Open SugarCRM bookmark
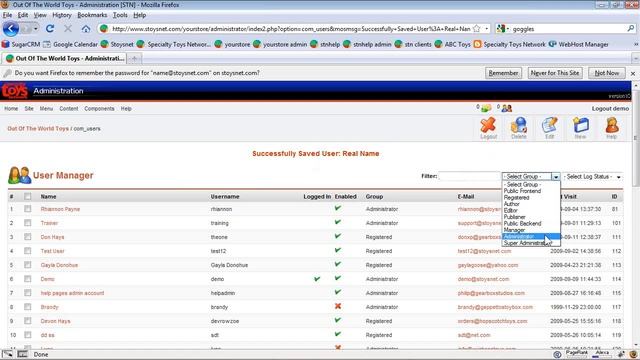 (x=21, y=44)
